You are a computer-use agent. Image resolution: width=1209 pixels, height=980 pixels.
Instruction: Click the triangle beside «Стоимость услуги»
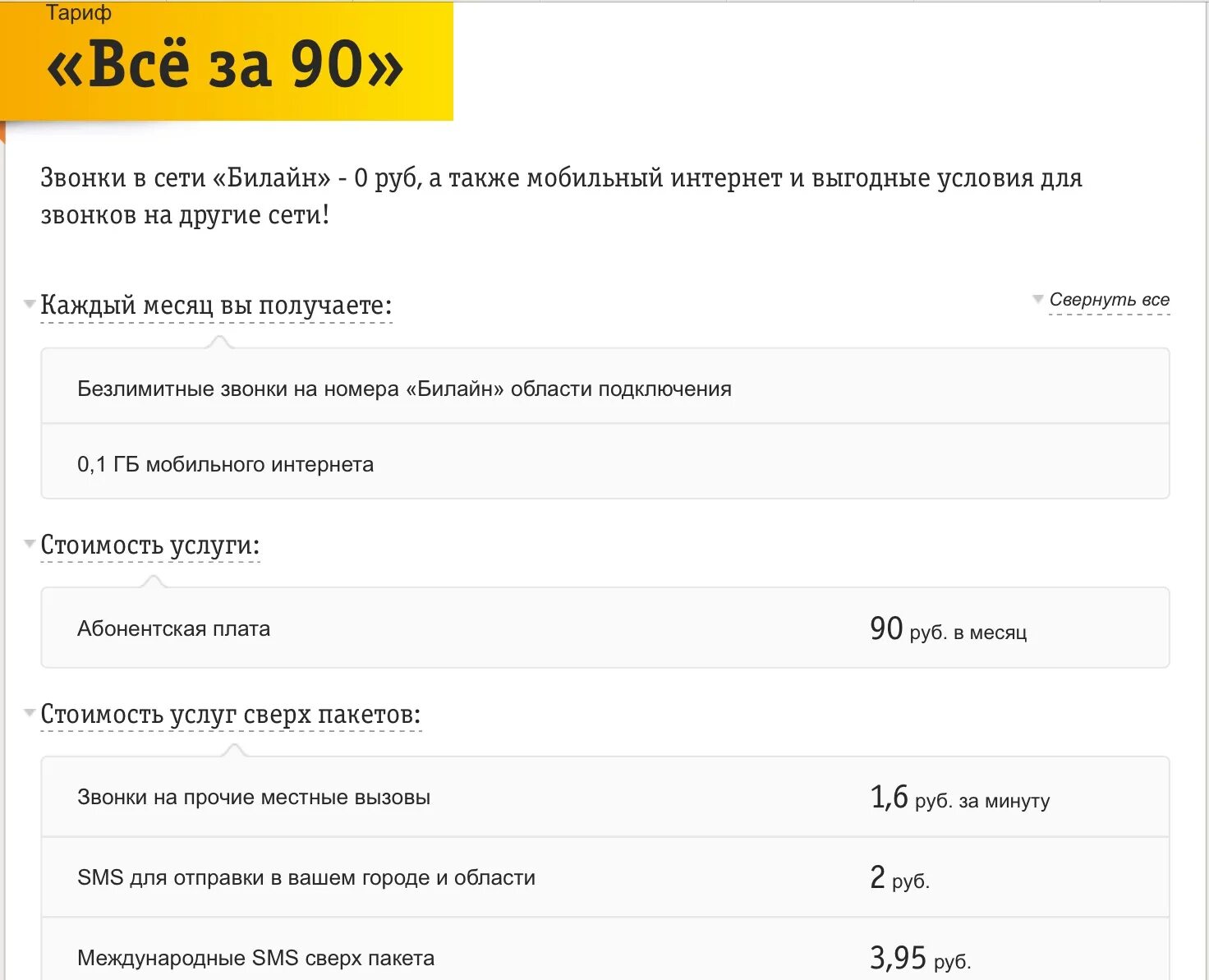[x=30, y=543]
